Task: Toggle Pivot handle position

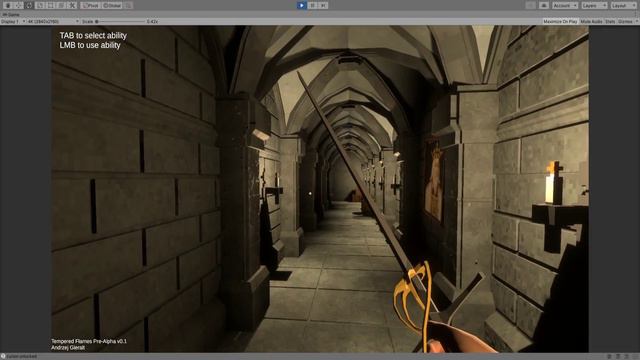Action: [90, 6]
